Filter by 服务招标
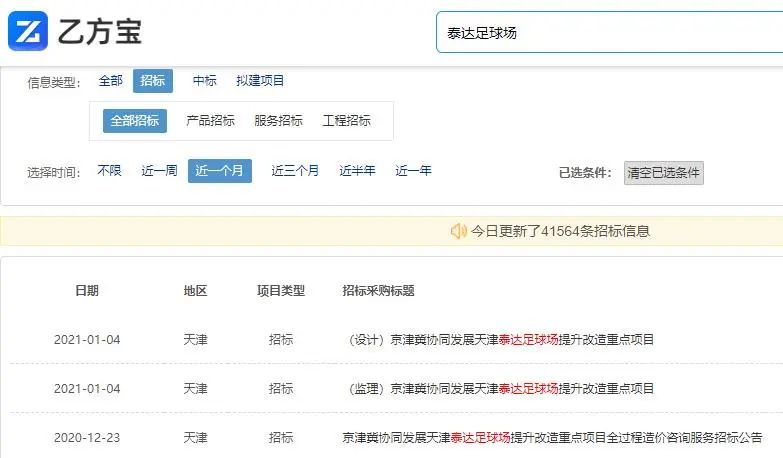 coord(279,121)
